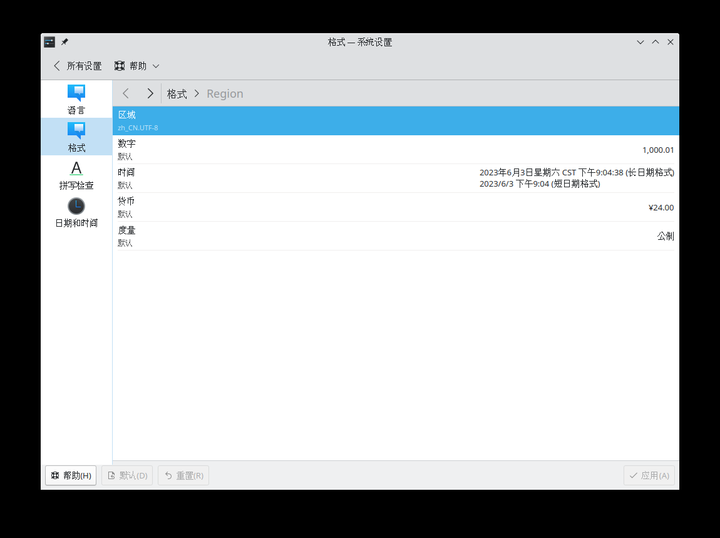
Task: Go back with the breadcrumb left arrow
Action: click(126, 94)
